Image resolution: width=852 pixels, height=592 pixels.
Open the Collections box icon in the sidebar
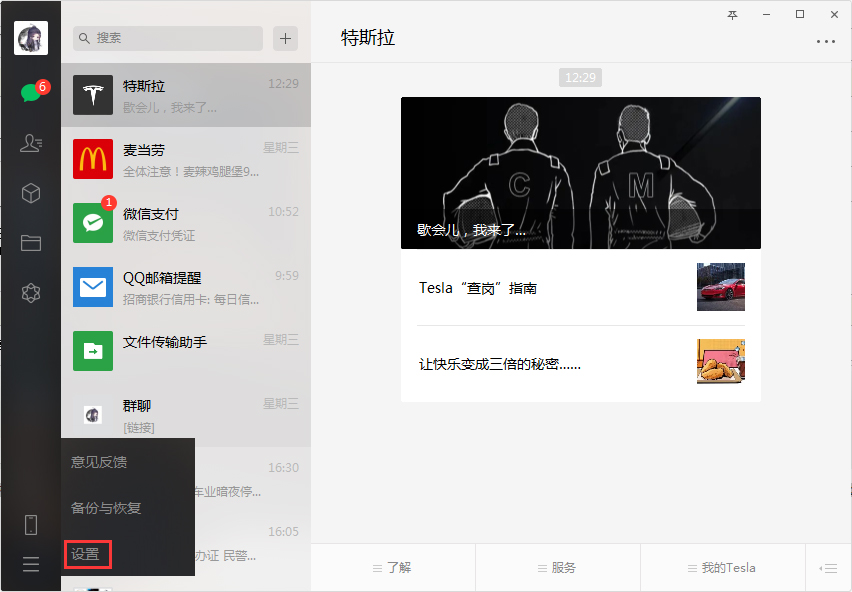[30, 193]
